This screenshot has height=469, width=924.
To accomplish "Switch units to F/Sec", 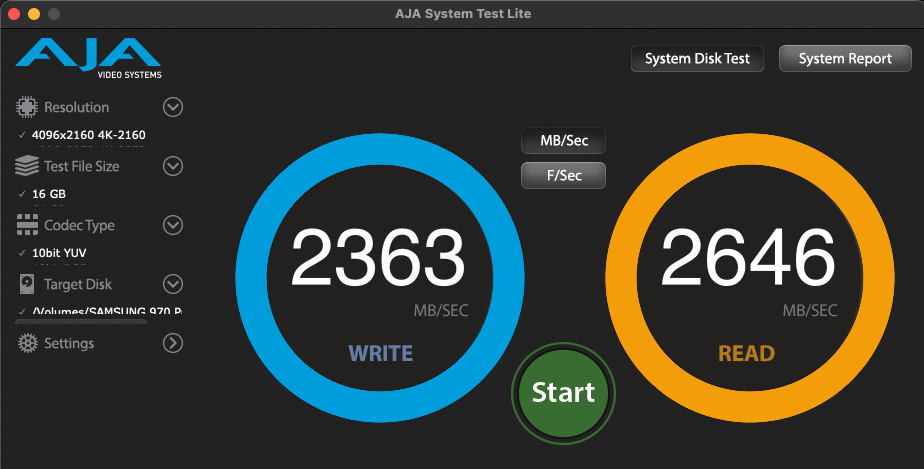I will point(563,176).
